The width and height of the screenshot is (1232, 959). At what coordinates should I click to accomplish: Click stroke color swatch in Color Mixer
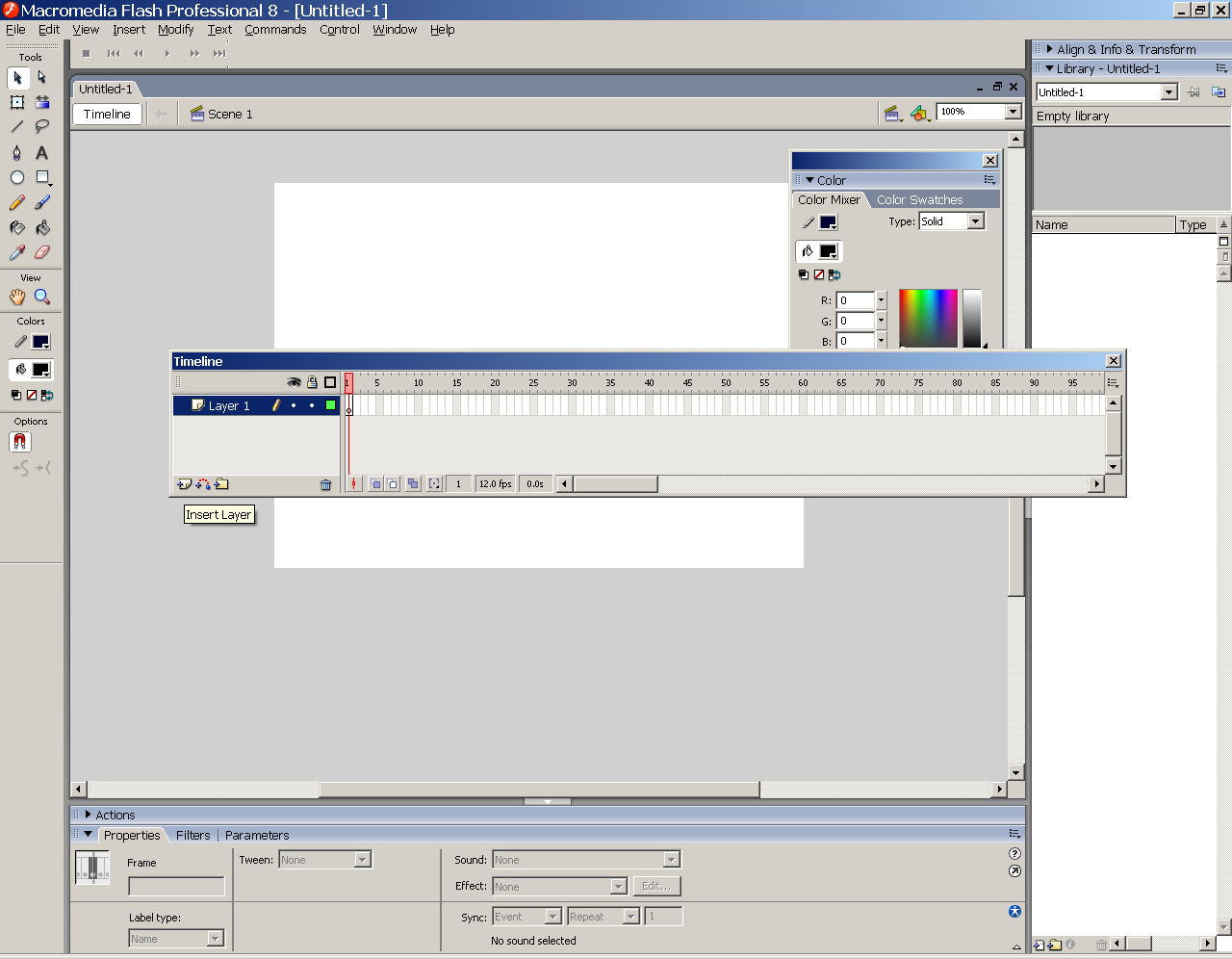click(828, 222)
